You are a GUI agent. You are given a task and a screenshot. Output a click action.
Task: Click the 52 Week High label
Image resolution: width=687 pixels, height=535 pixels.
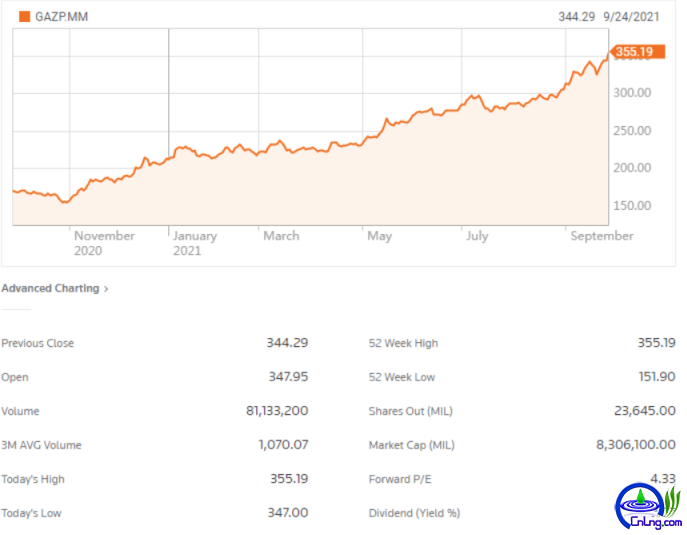click(403, 343)
